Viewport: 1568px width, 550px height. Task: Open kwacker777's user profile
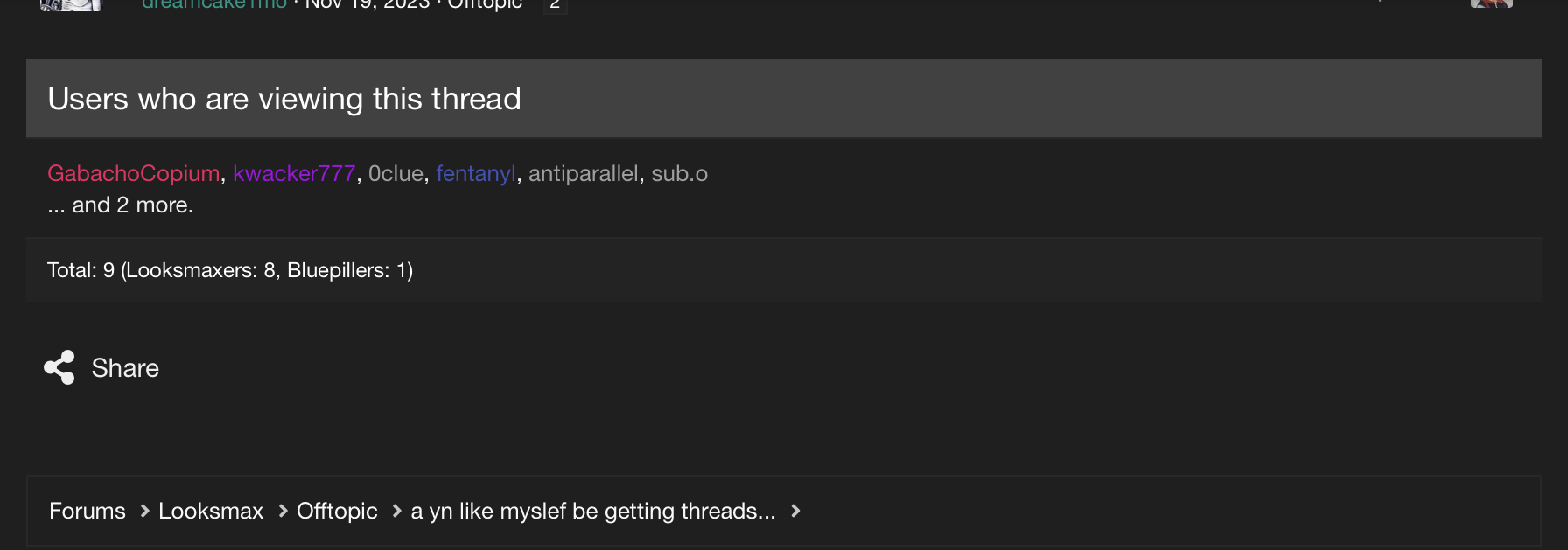click(294, 173)
